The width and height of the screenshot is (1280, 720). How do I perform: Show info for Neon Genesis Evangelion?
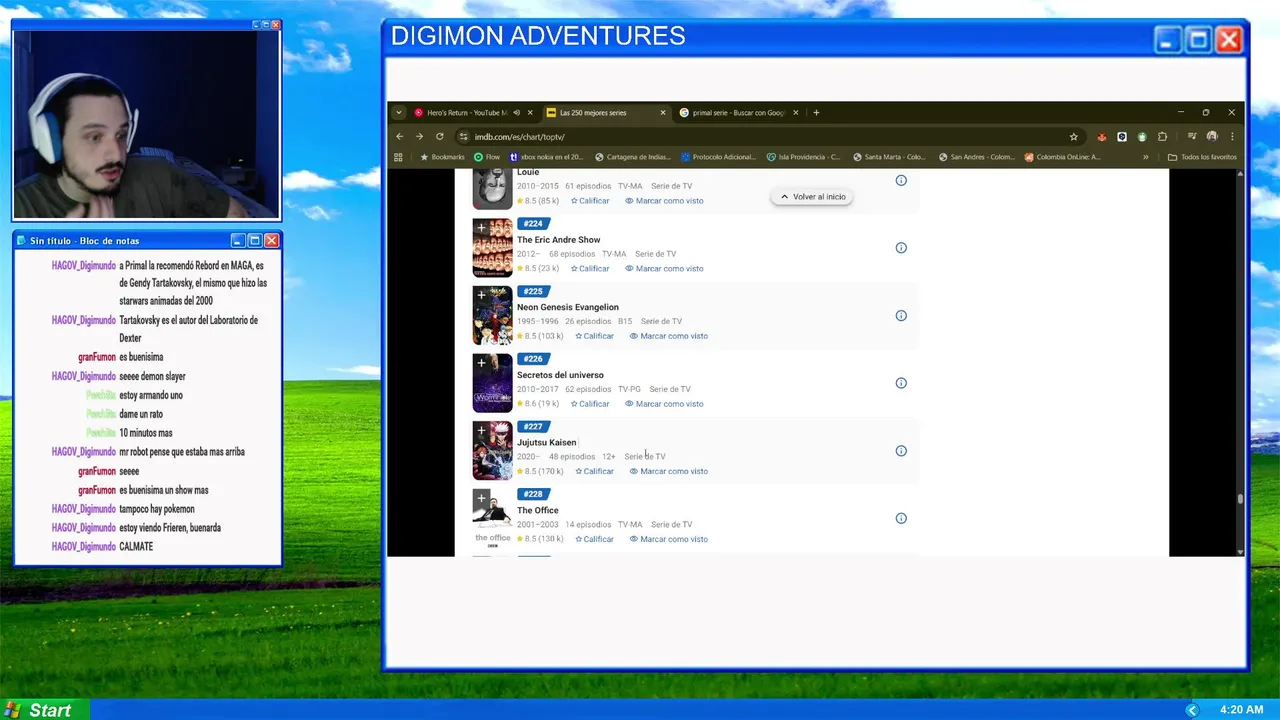(901, 316)
